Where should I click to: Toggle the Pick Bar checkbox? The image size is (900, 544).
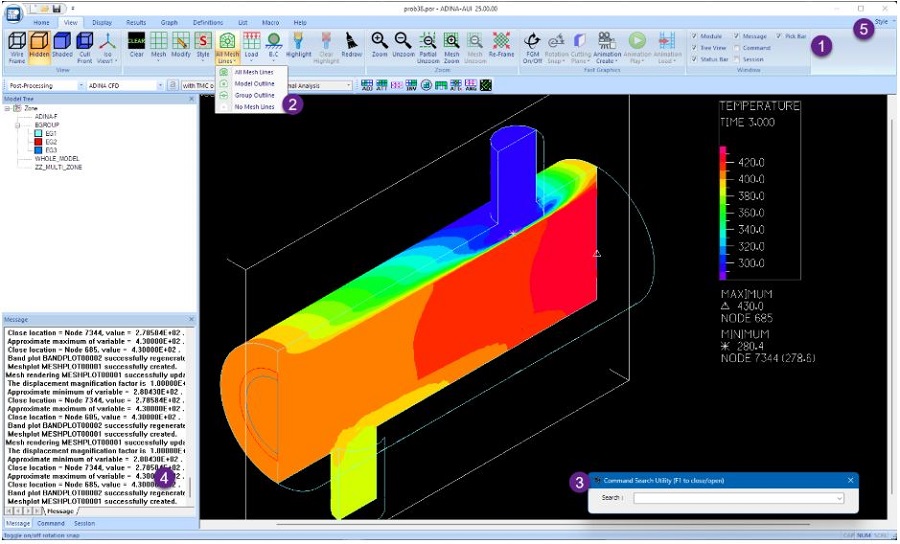pos(779,36)
